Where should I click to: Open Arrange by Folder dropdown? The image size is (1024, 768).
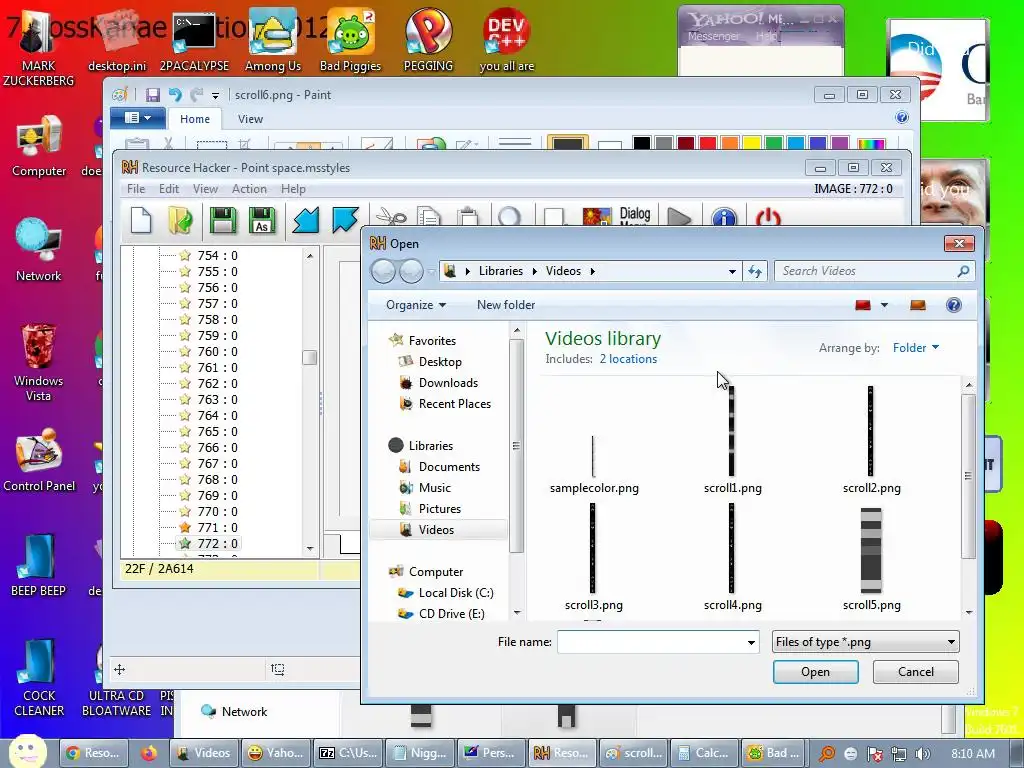916,347
